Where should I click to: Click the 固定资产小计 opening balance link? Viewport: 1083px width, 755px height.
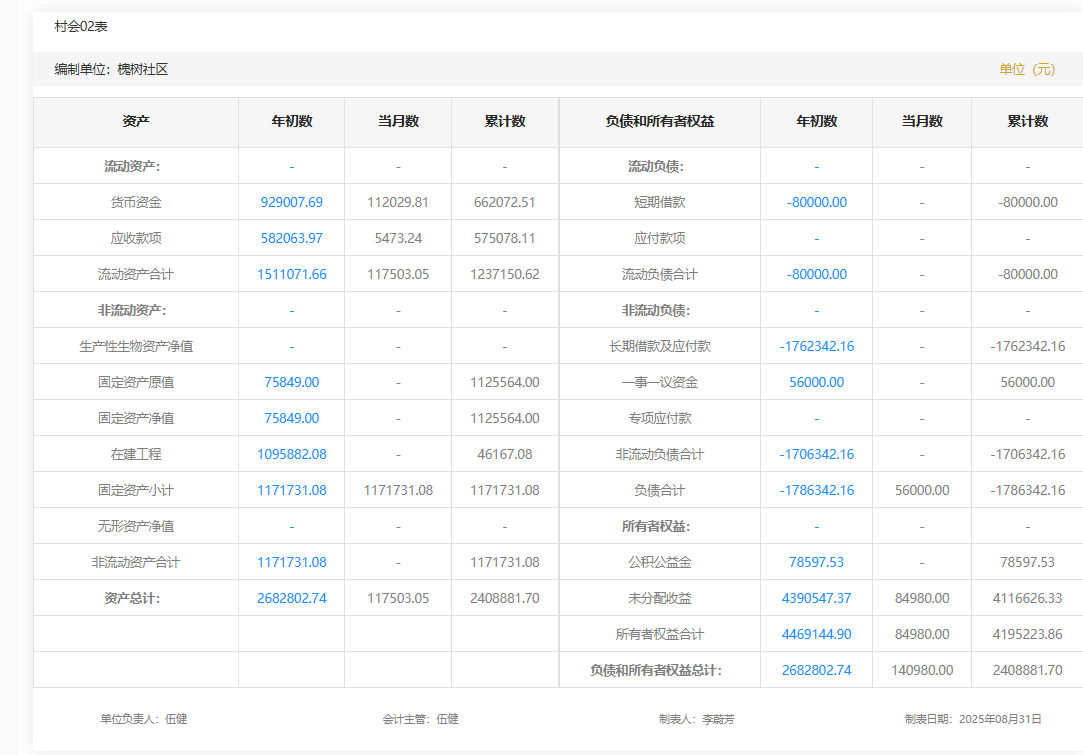click(x=291, y=490)
